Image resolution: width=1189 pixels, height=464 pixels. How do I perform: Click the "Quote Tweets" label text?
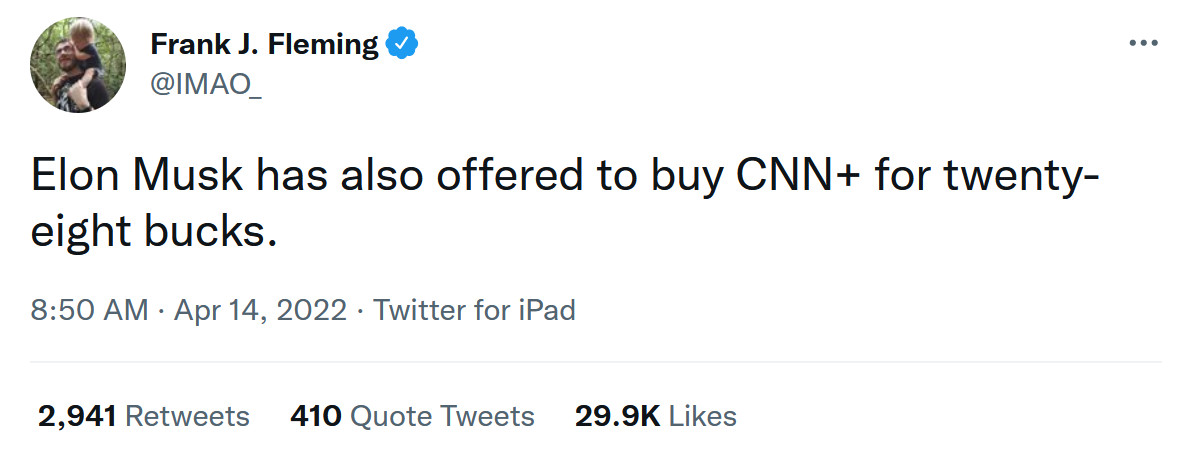coord(442,415)
